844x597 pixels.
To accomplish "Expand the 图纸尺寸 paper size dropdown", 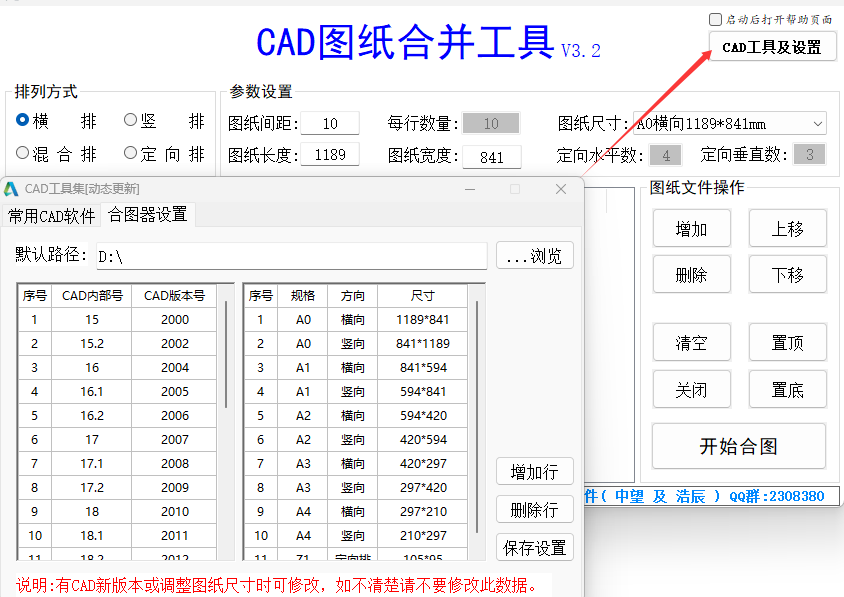I will tap(817, 124).
